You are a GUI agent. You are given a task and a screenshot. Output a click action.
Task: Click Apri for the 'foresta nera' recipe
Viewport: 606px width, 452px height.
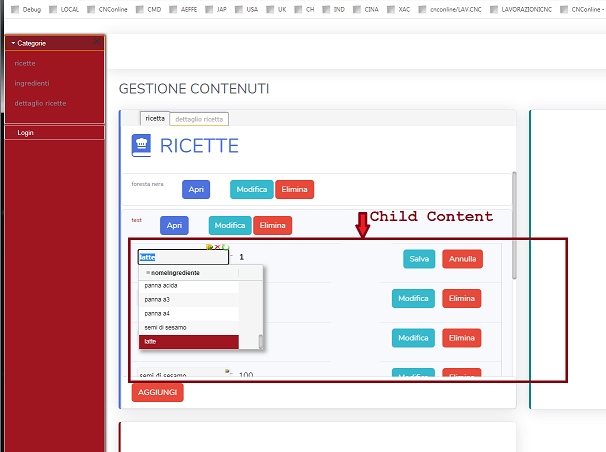196,189
